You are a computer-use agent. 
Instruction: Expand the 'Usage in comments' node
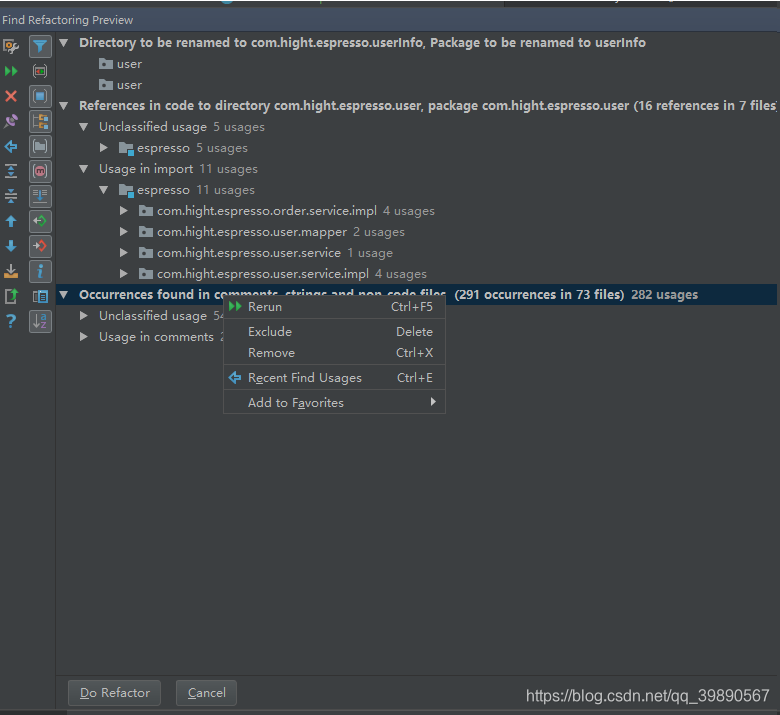[84, 336]
